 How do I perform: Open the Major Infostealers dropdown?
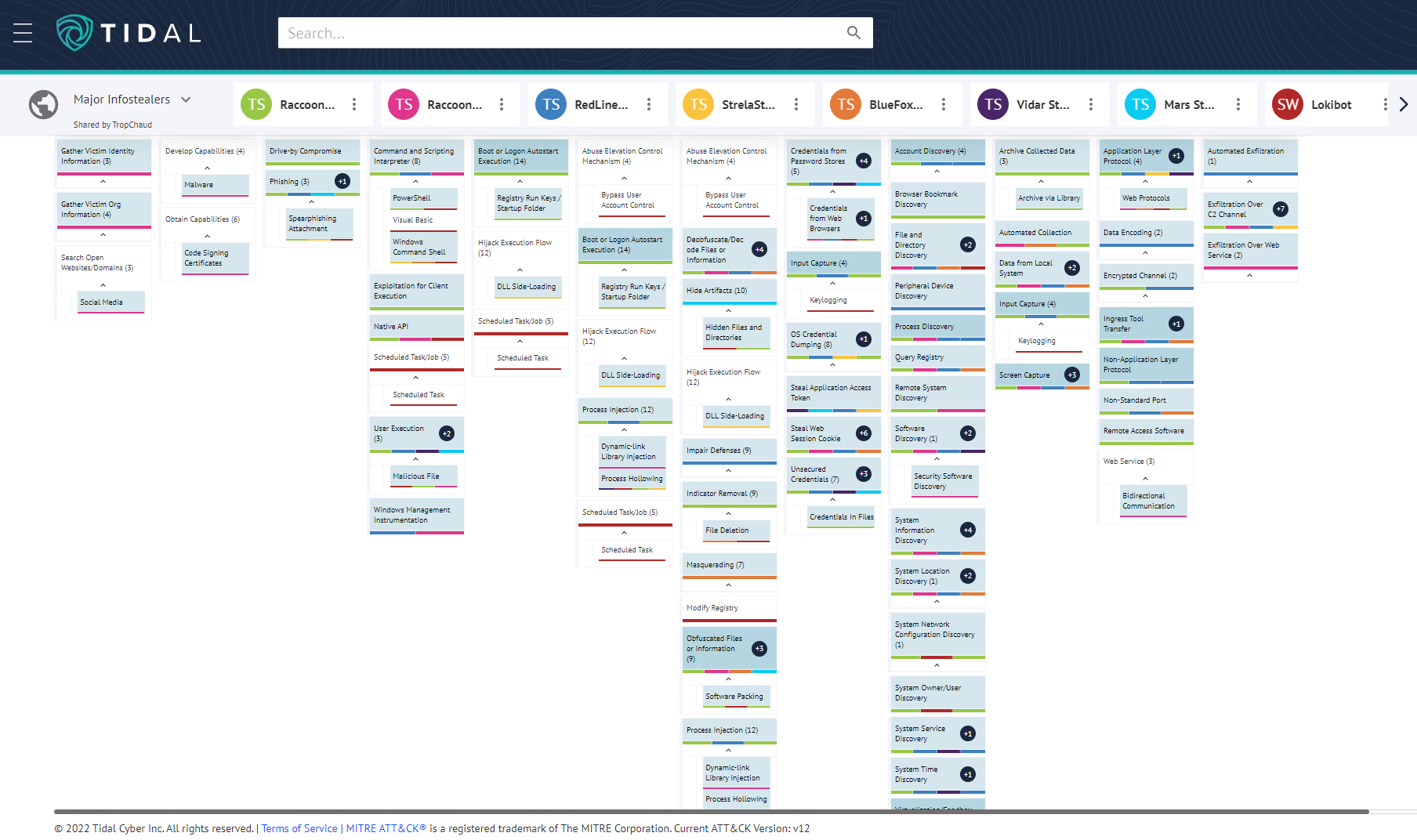[186, 100]
